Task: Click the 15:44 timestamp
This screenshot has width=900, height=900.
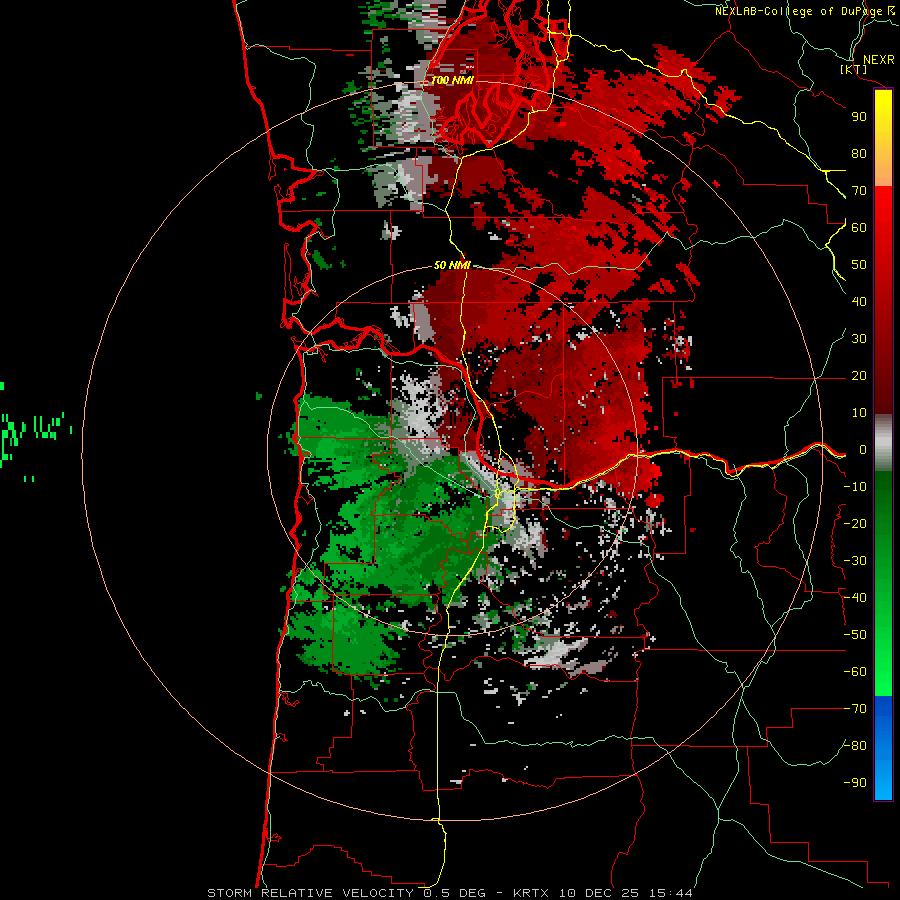Action: tap(670, 893)
